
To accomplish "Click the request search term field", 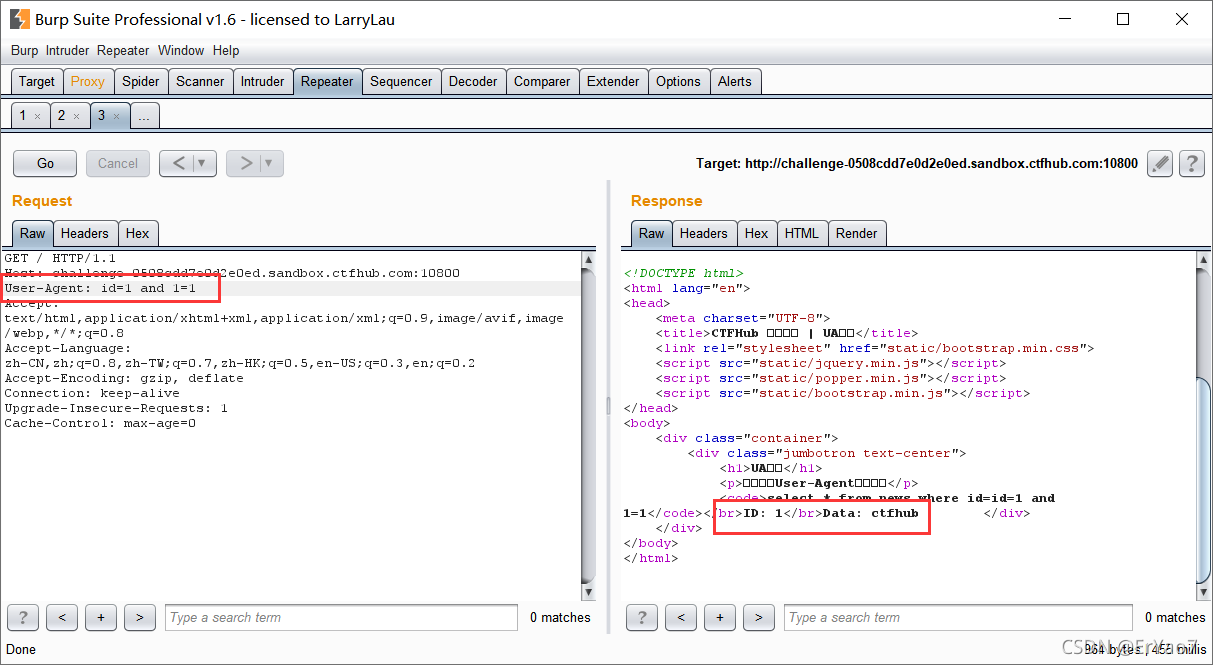I will click(x=341, y=617).
